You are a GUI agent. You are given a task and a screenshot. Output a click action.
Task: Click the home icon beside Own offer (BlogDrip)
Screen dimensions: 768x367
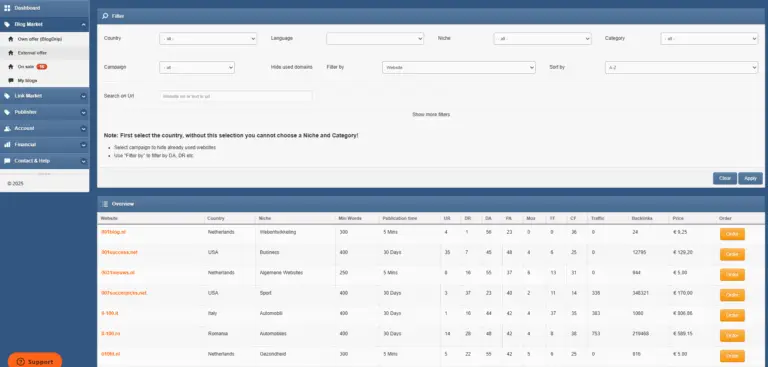11,39
